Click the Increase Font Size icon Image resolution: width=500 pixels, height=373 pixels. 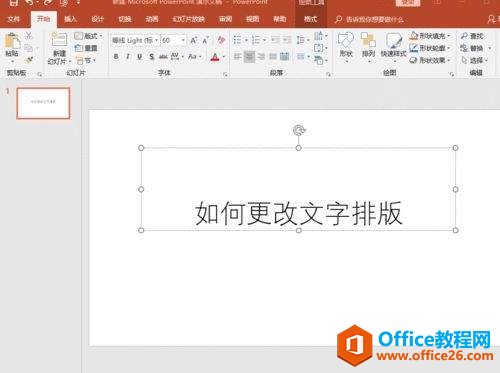click(x=194, y=41)
